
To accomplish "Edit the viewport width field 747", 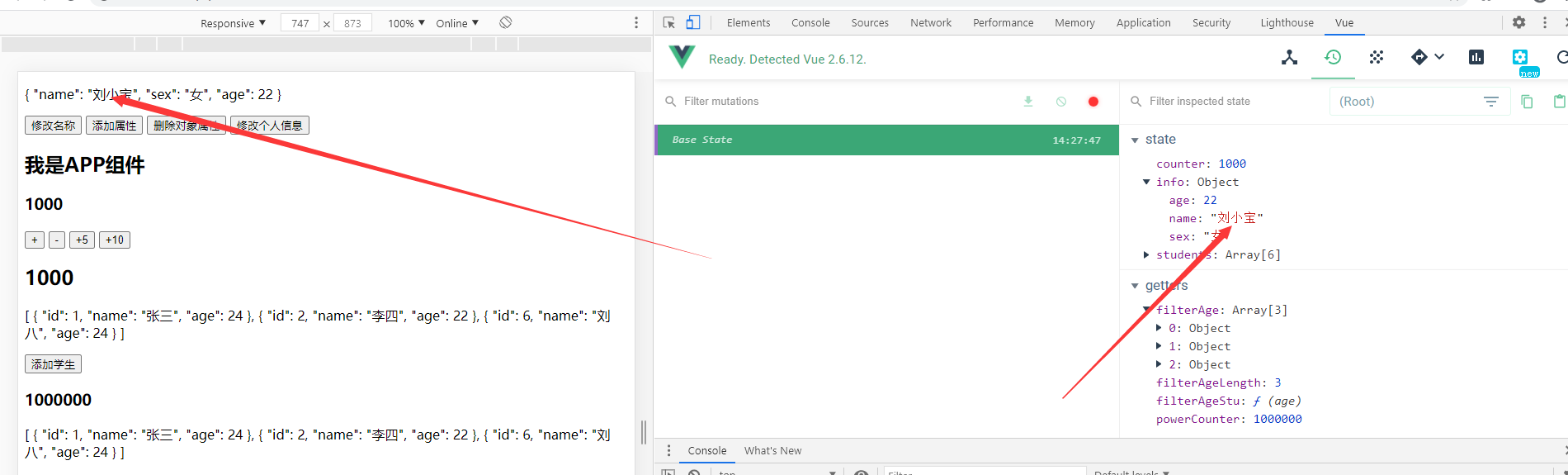I will (300, 23).
